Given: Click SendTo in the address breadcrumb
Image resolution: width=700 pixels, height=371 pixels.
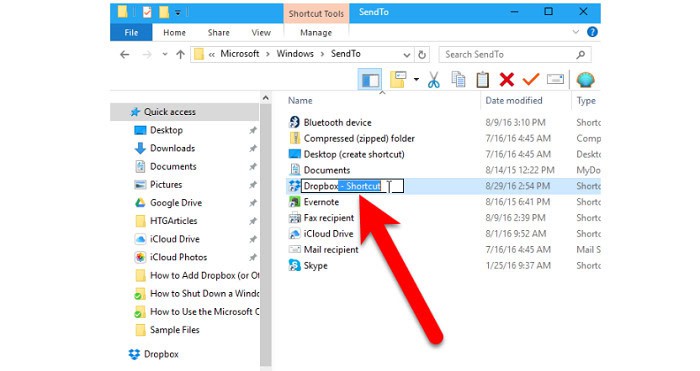Looking at the screenshot, I should (x=346, y=54).
